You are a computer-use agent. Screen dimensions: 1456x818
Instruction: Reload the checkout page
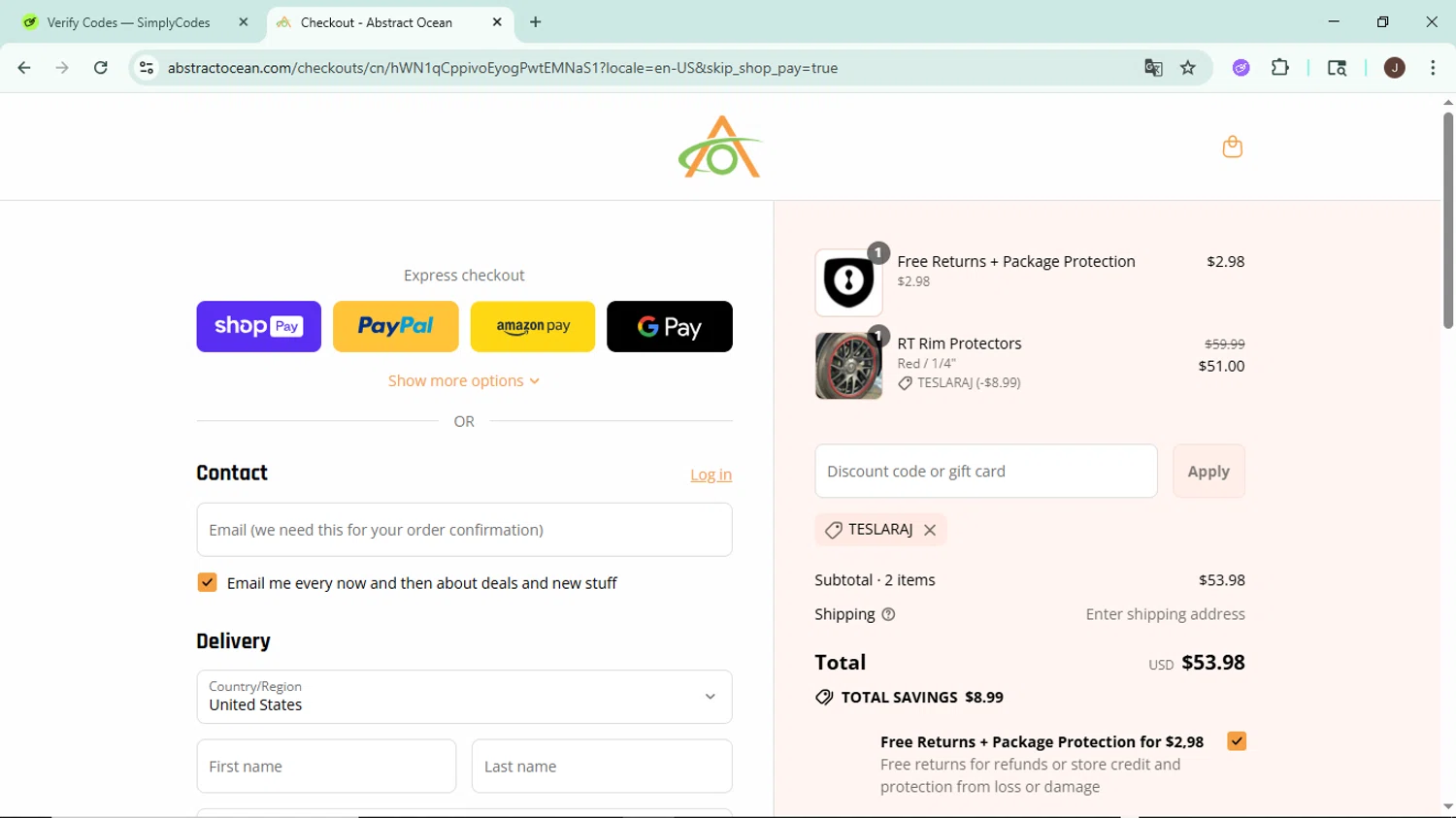(x=101, y=68)
